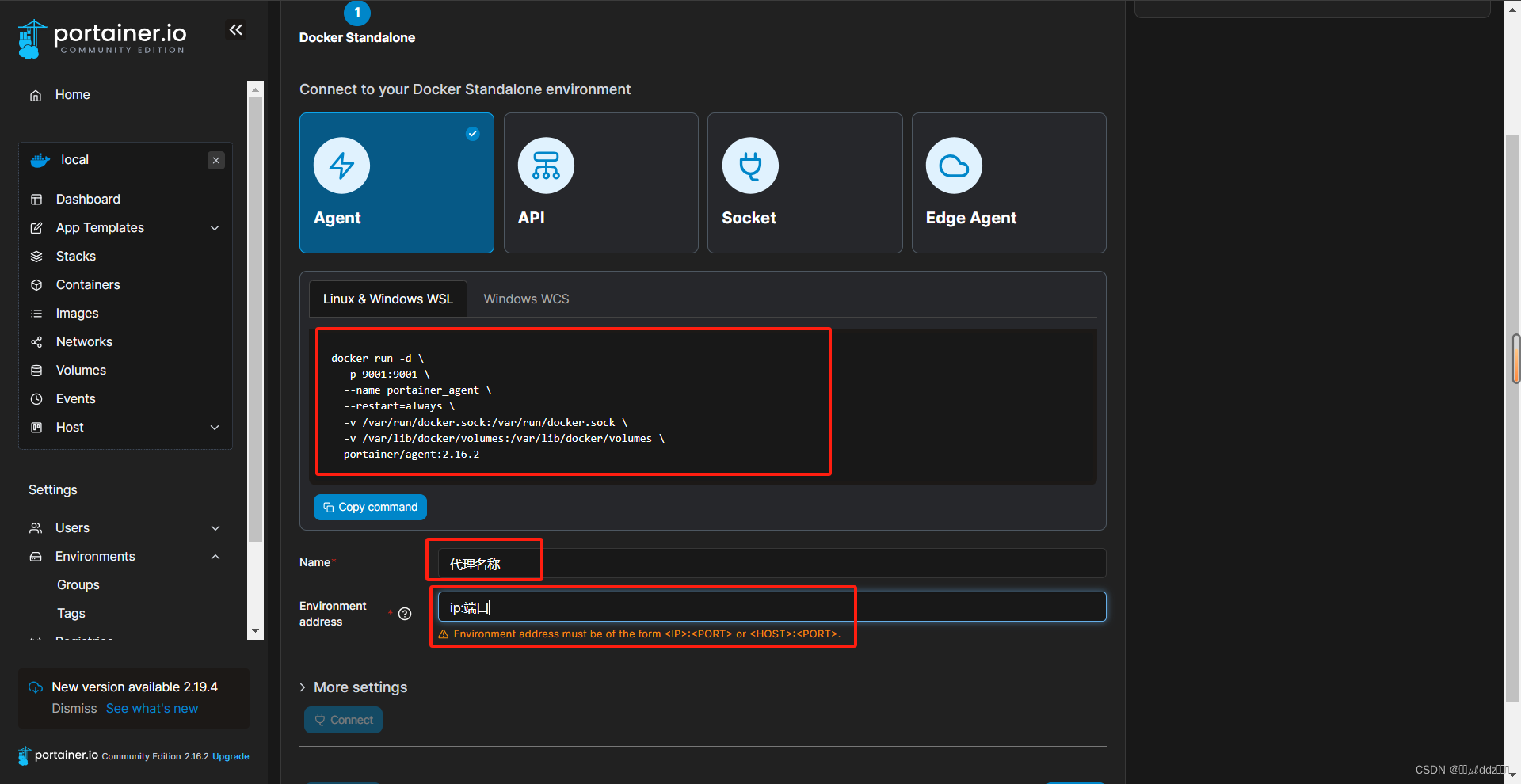Image resolution: width=1521 pixels, height=784 pixels.
Task: Click the Agent lightning bolt icon
Action: [341, 166]
